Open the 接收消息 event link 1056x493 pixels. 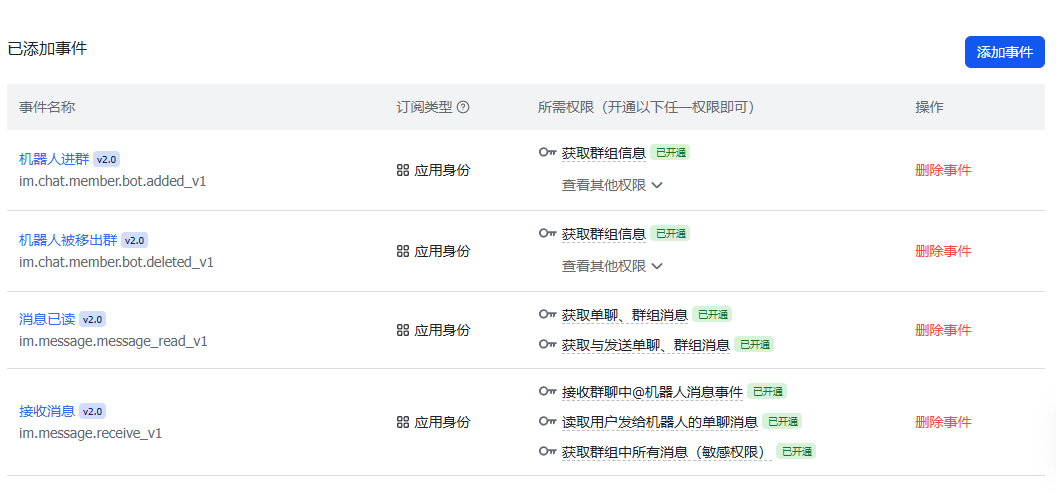click(x=47, y=411)
